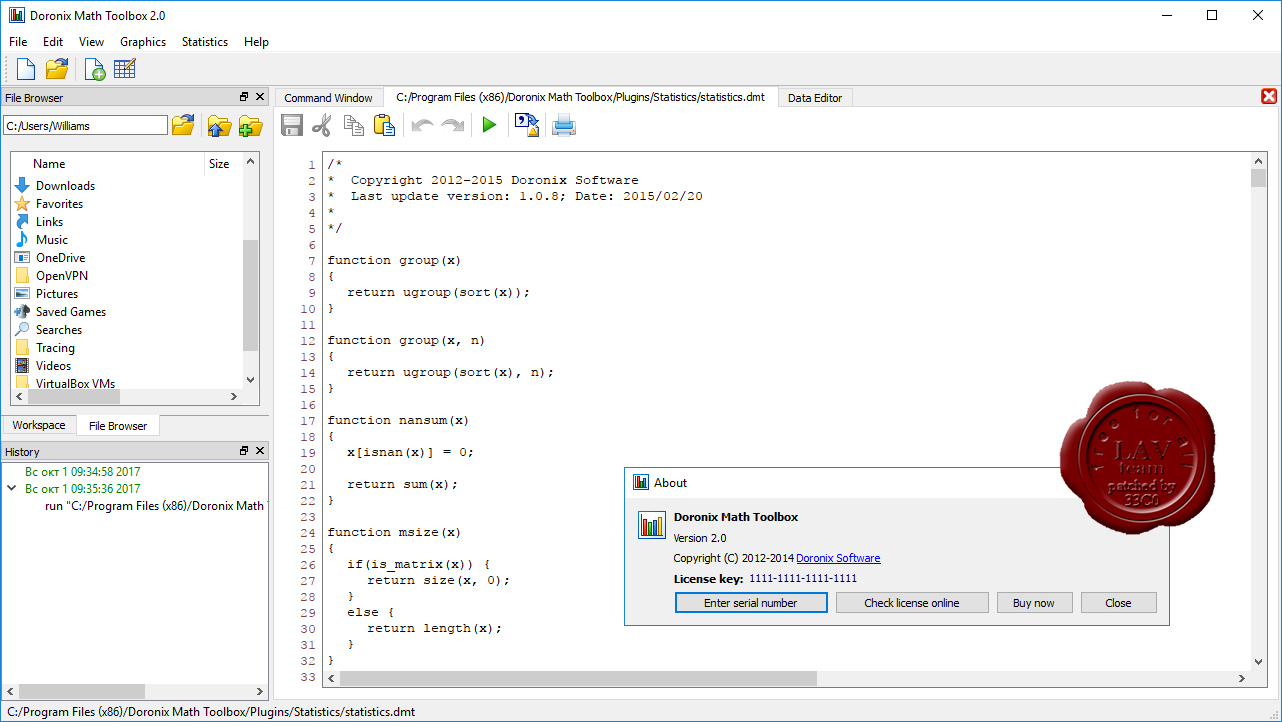Select the OneDrive entry
Viewport: 1282px width, 722px height.
click(60, 258)
